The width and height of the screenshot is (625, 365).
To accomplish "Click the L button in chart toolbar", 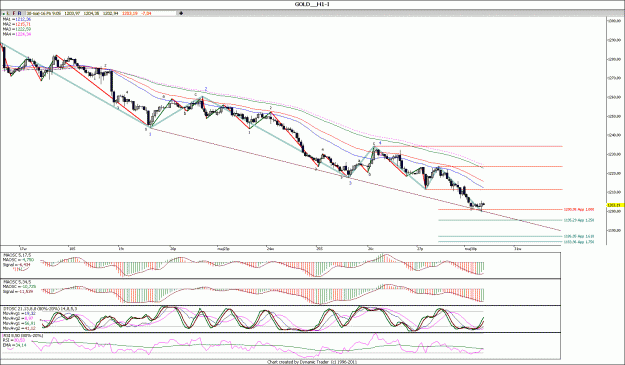I will [x=9, y=13].
